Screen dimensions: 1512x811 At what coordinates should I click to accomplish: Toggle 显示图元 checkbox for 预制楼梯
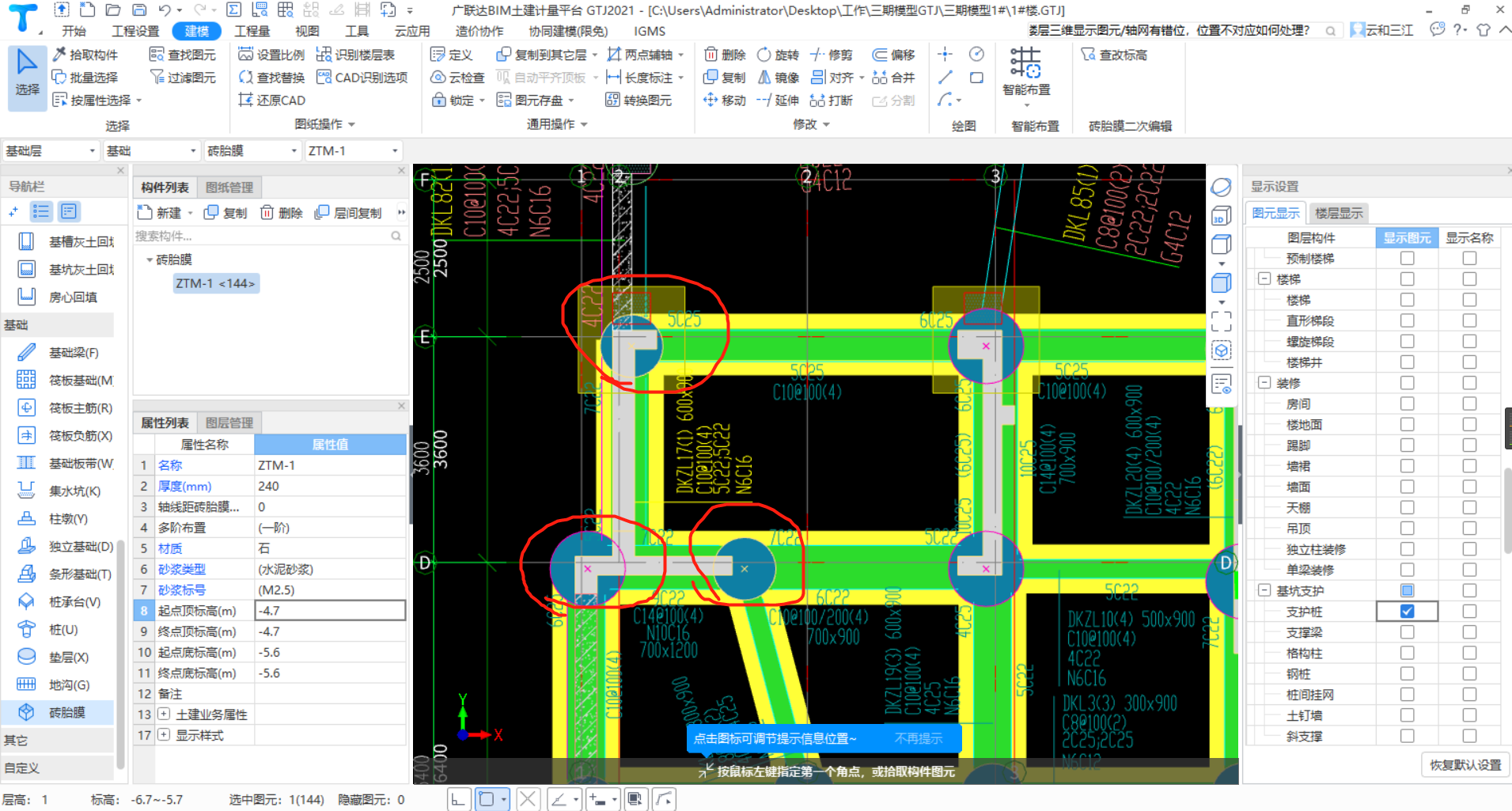[x=1407, y=258]
